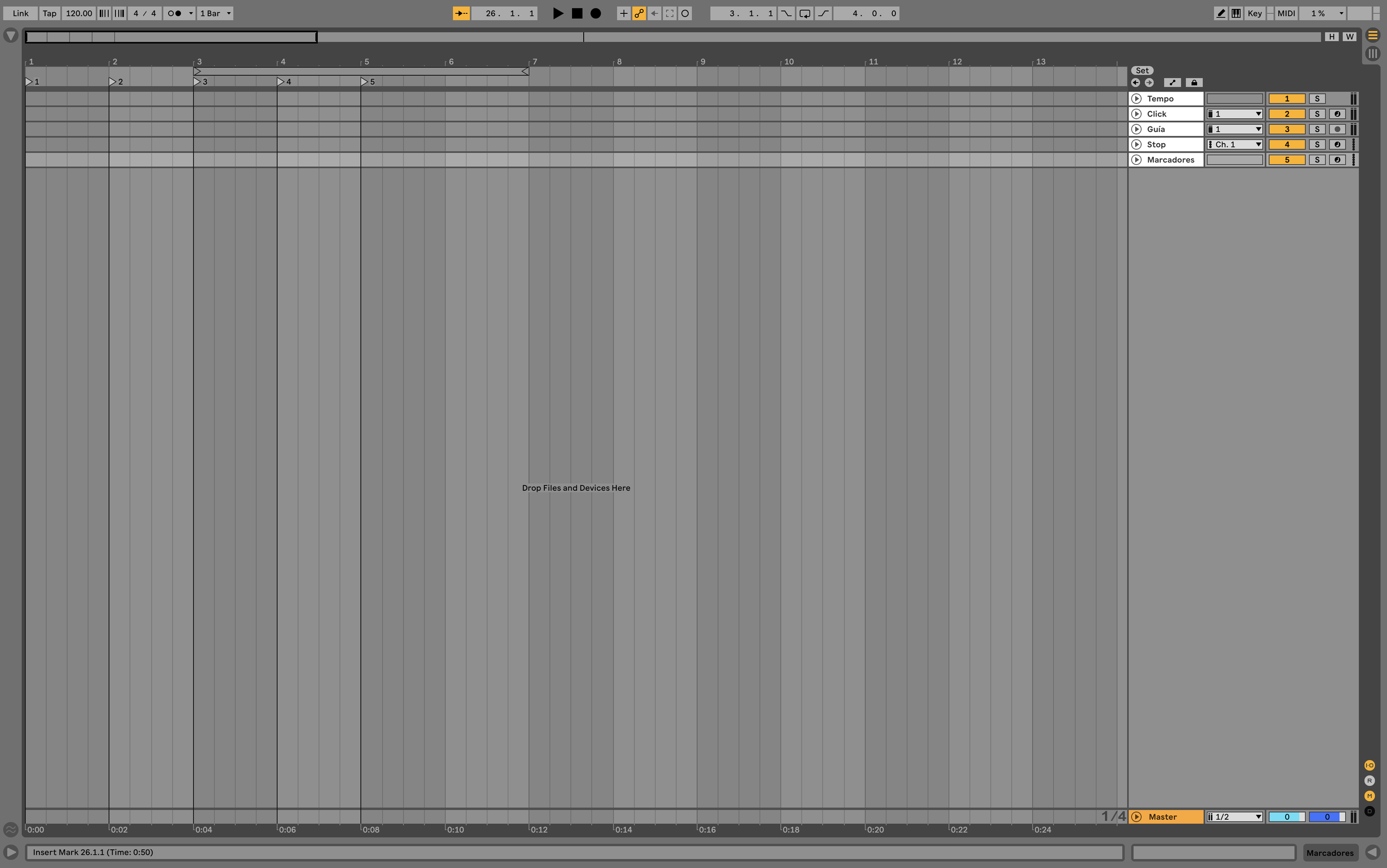Open the Master 1/2 output dropdown
The width and height of the screenshot is (1387, 868).
pyautogui.click(x=1234, y=816)
